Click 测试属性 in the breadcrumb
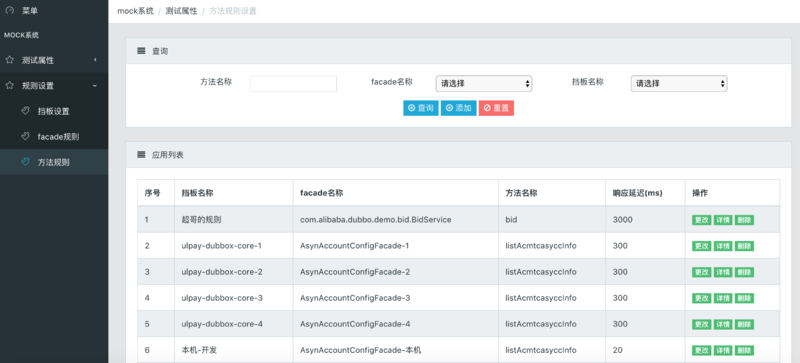 point(181,11)
